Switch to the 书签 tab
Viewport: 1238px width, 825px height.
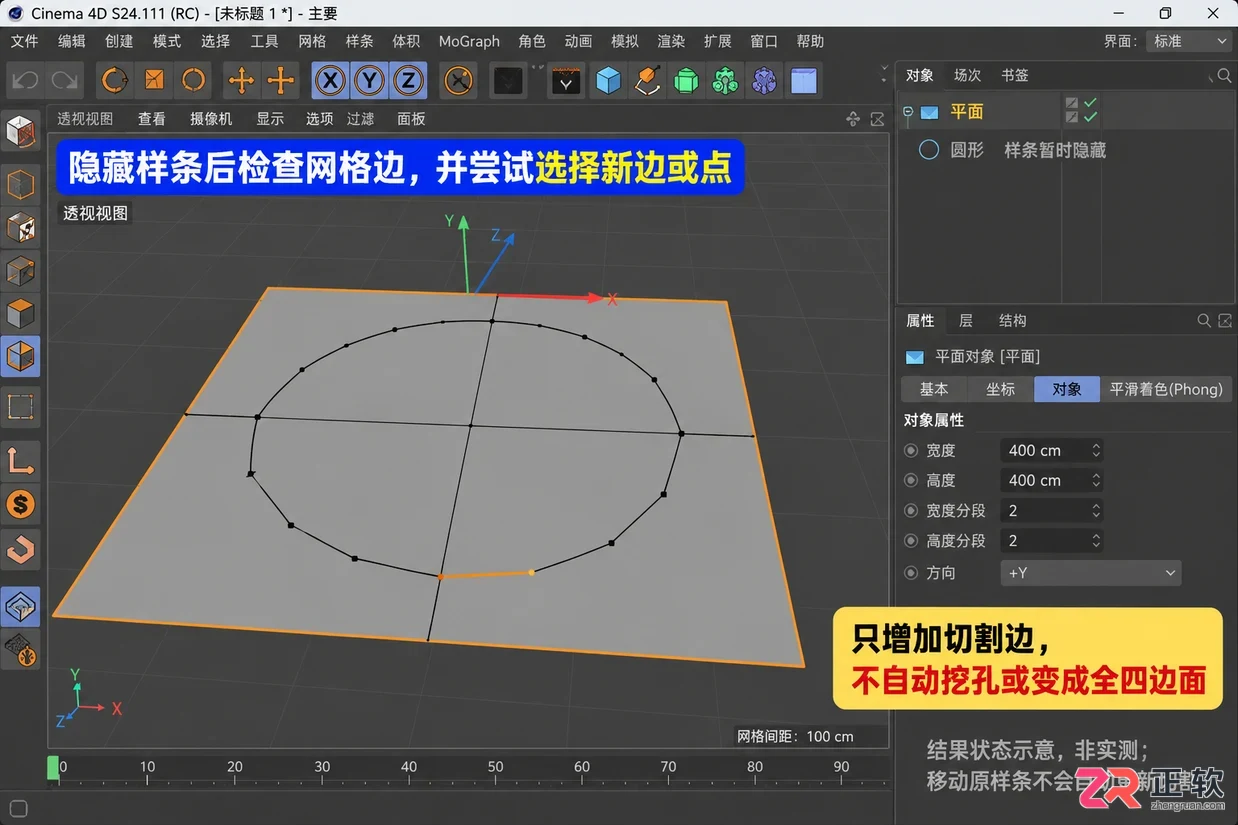(1014, 75)
